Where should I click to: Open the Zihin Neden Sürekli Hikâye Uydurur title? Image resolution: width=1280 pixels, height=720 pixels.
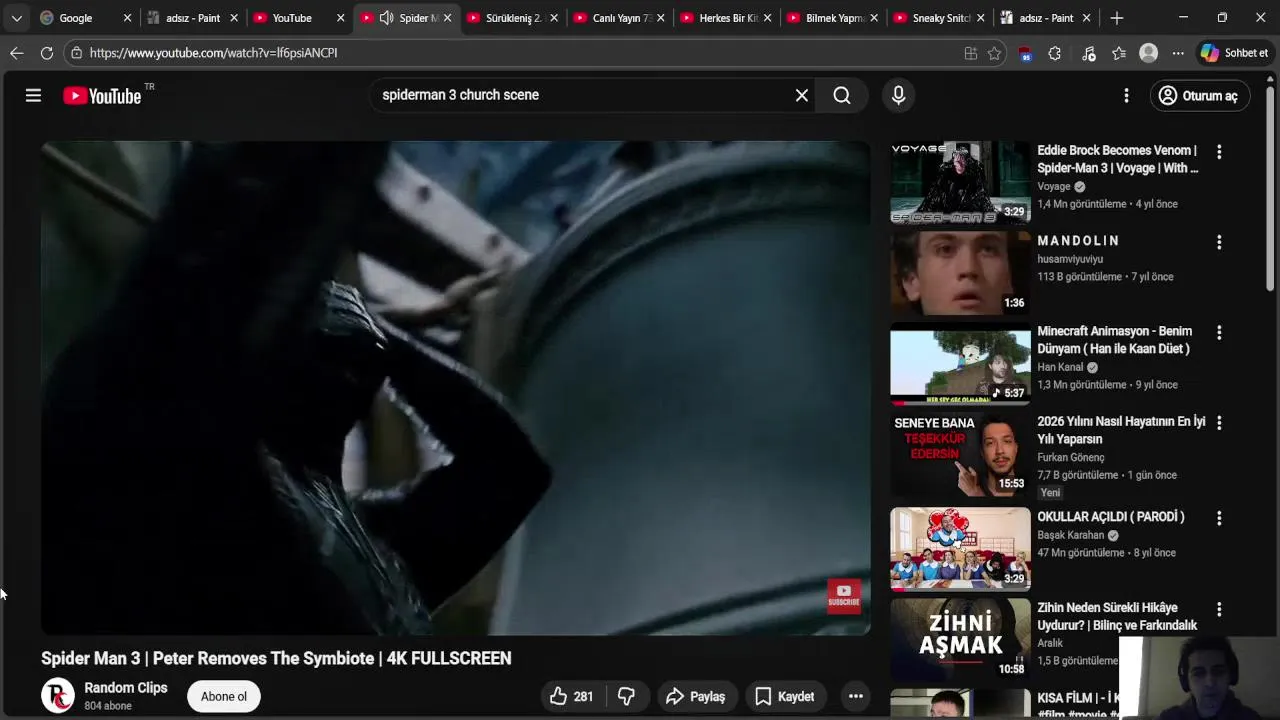click(x=1117, y=616)
